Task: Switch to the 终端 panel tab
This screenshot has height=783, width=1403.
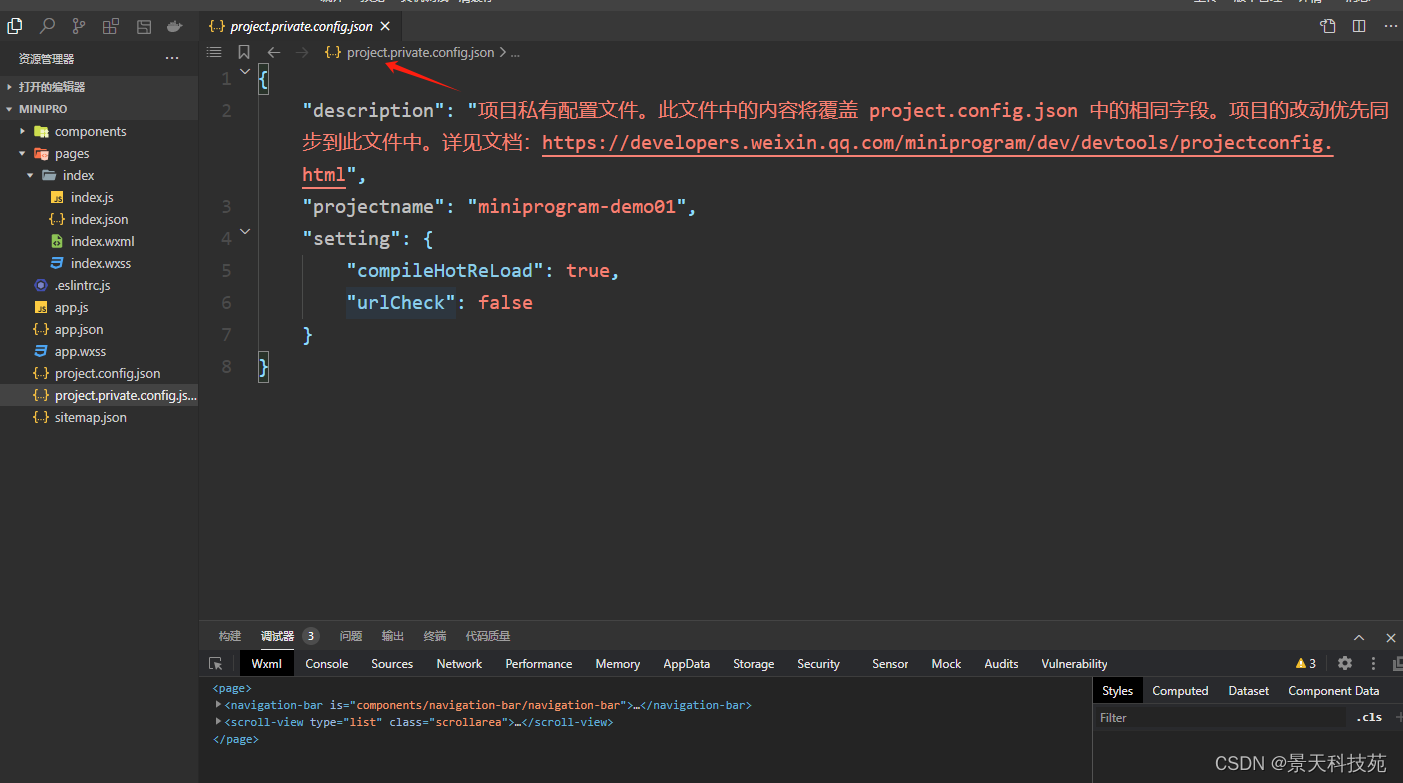Action: pyautogui.click(x=435, y=636)
